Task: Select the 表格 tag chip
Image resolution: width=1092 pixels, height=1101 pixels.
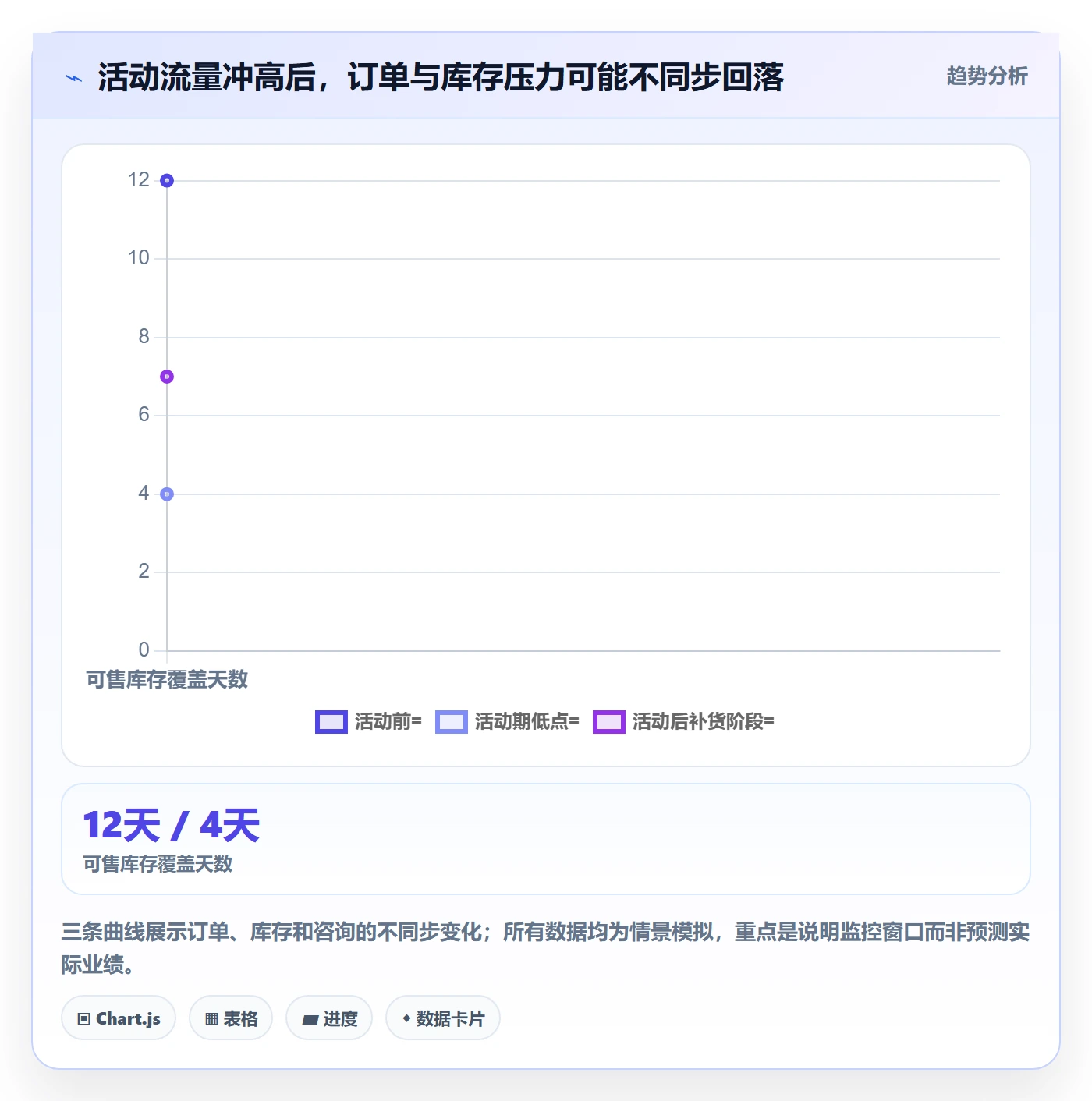Action: click(x=231, y=1018)
